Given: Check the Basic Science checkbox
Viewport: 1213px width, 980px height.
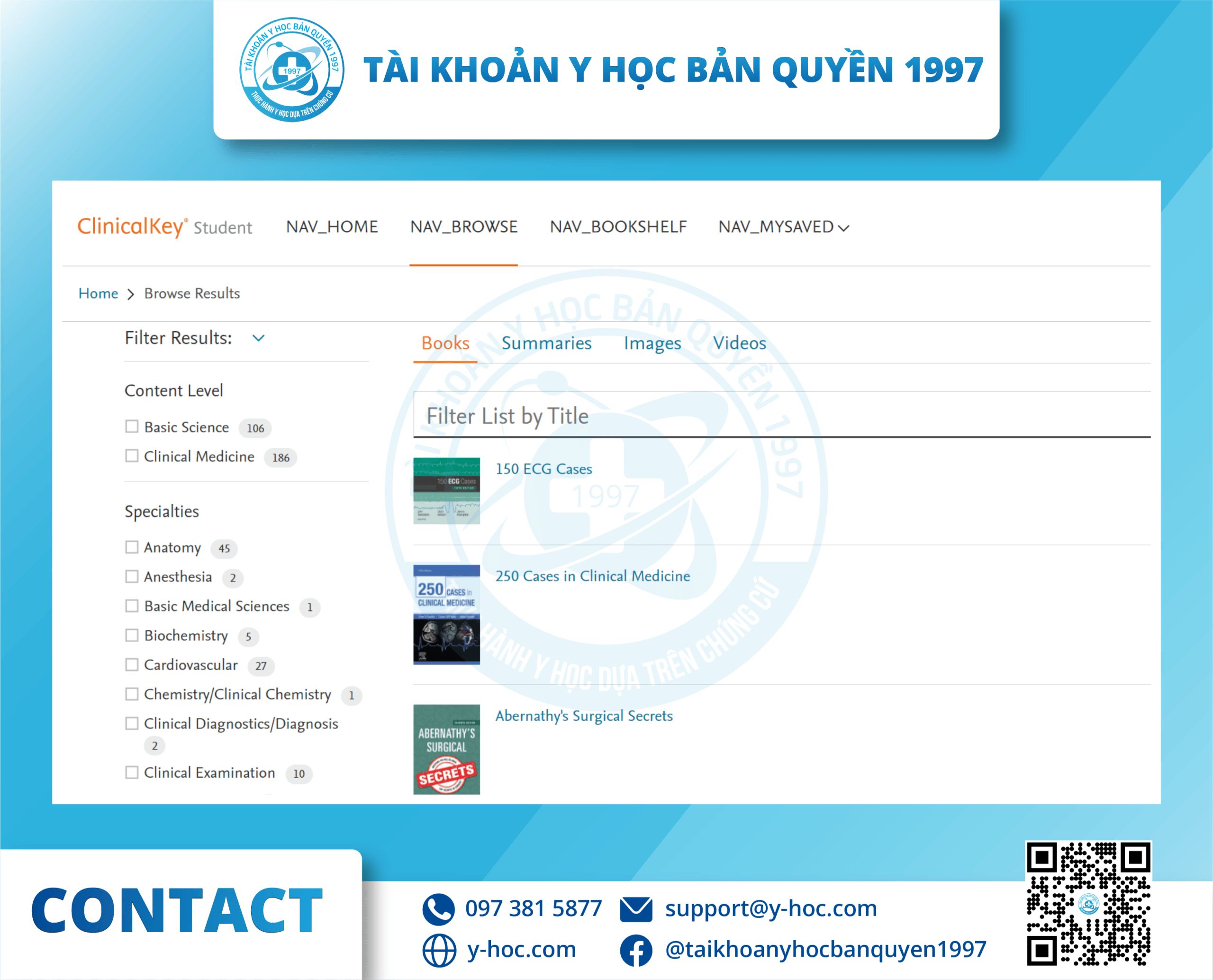Looking at the screenshot, I should point(132,427).
